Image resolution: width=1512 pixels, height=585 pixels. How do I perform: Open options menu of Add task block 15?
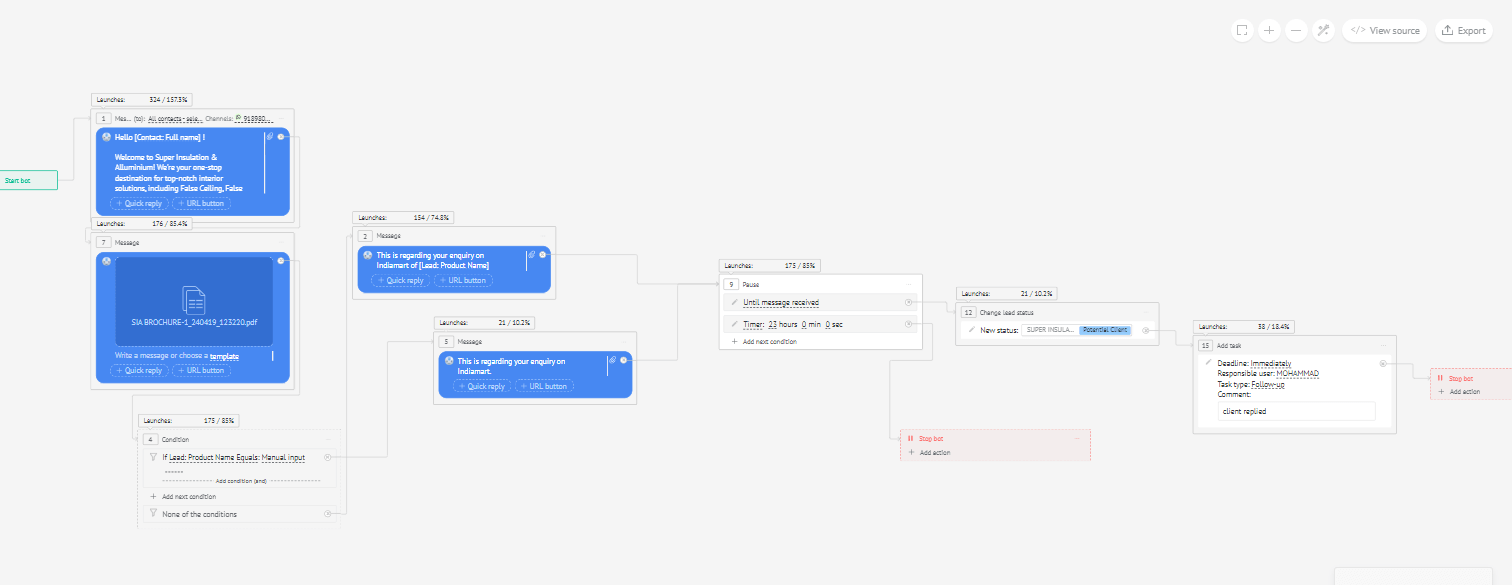click(x=1382, y=345)
